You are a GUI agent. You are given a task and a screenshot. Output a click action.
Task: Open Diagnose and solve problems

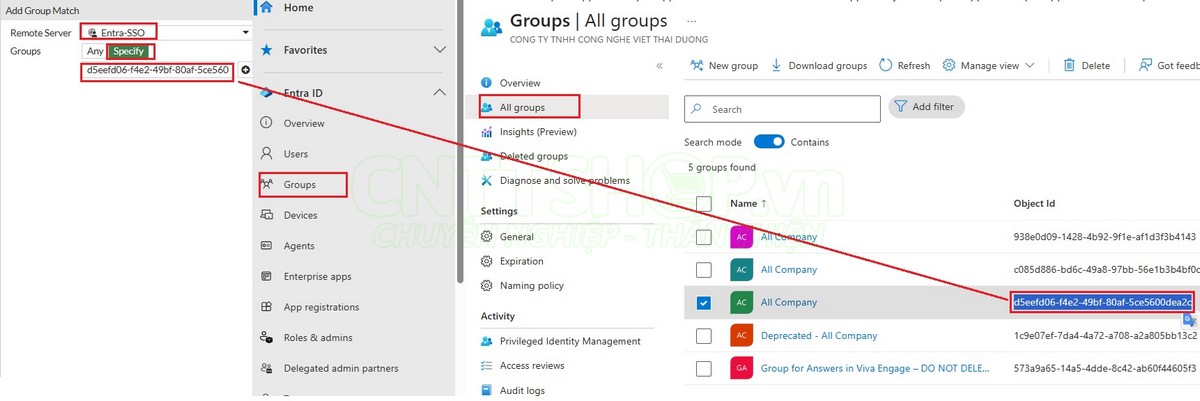pos(567,181)
